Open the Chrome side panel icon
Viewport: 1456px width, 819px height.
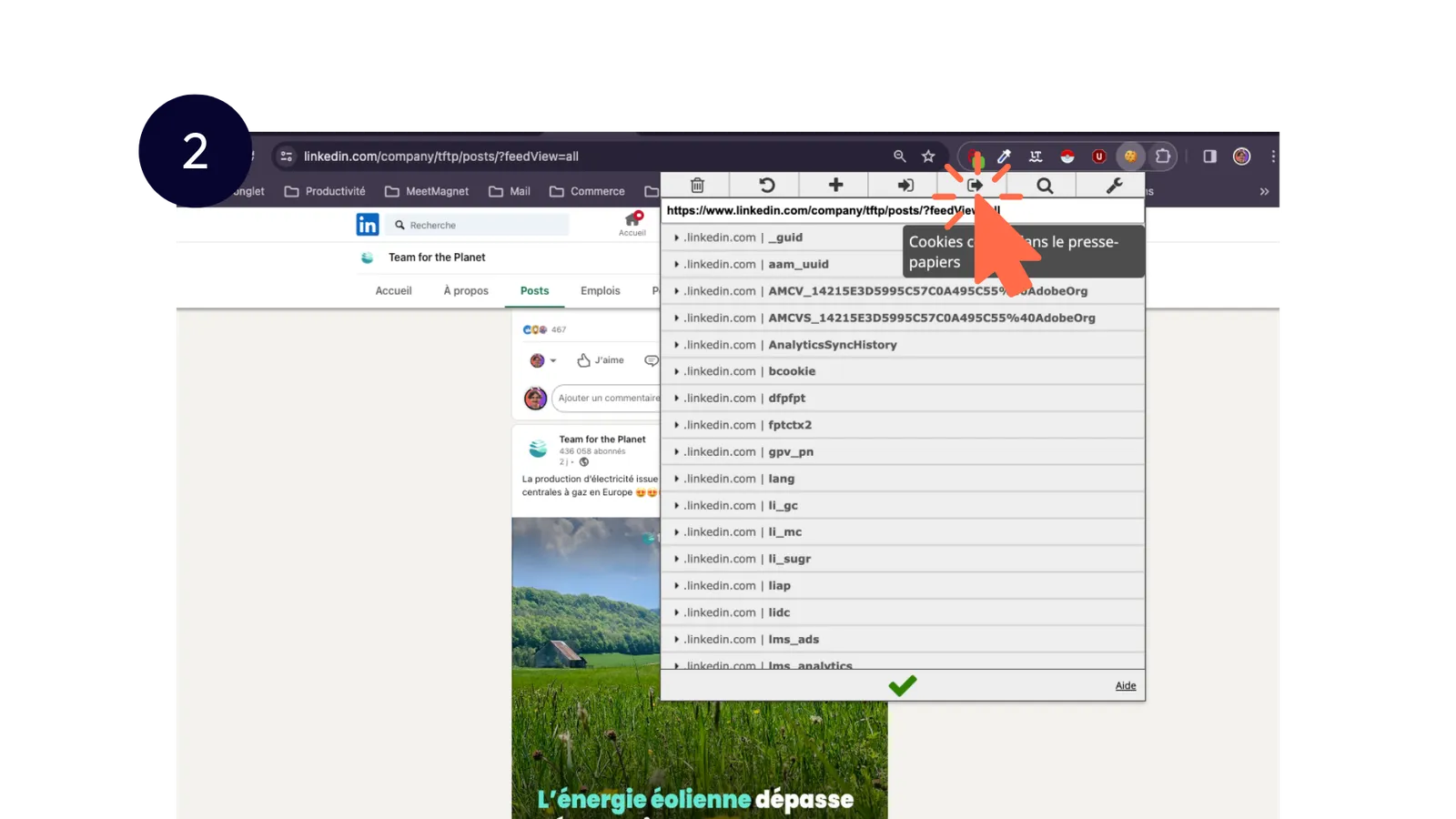click(1209, 157)
